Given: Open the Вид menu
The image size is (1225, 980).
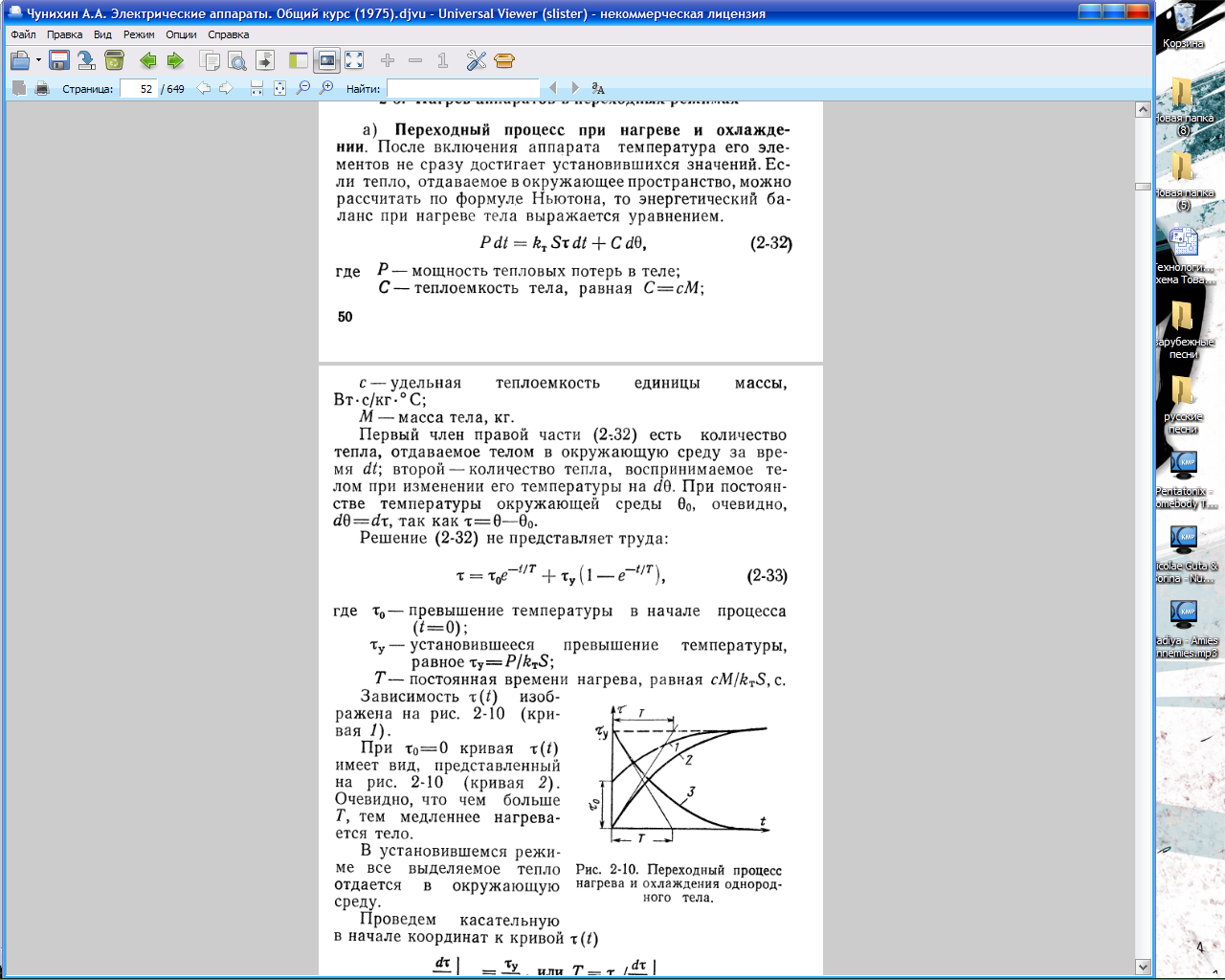Looking at the screenshot, I should (102, 34).
